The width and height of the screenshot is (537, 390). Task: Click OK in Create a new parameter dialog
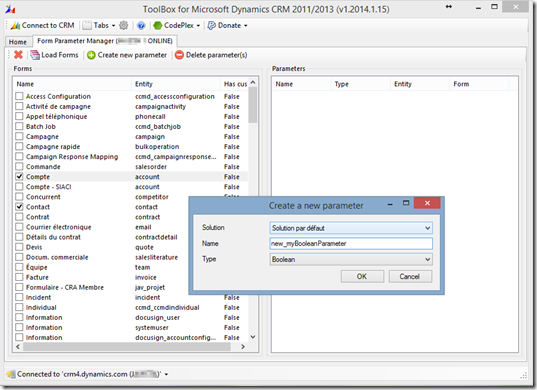(362, 276)
